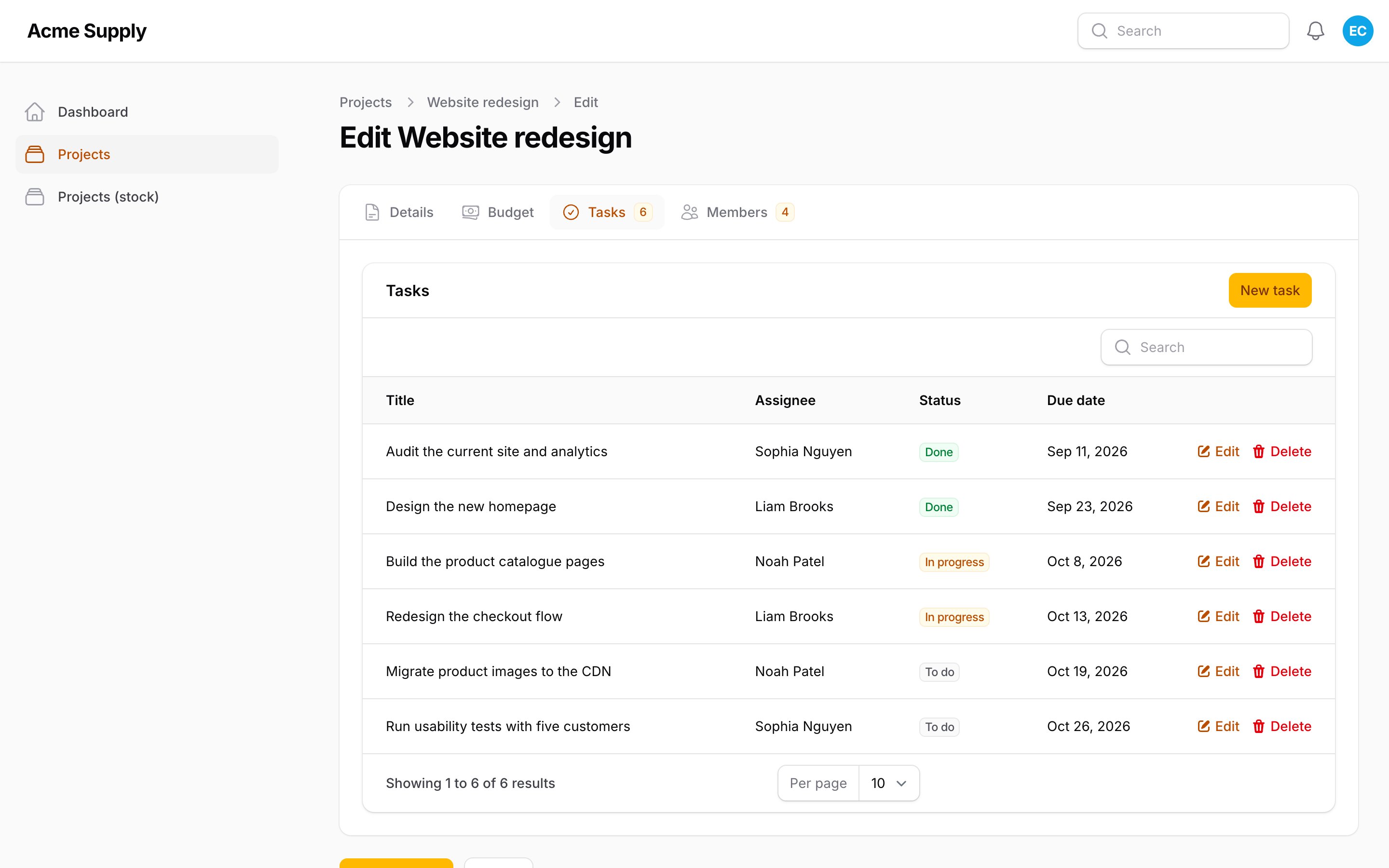The image size is (1389, 868).
Task: Edit the Audit the current site task
Action: pyautogui.click(x=1218, y=452)
